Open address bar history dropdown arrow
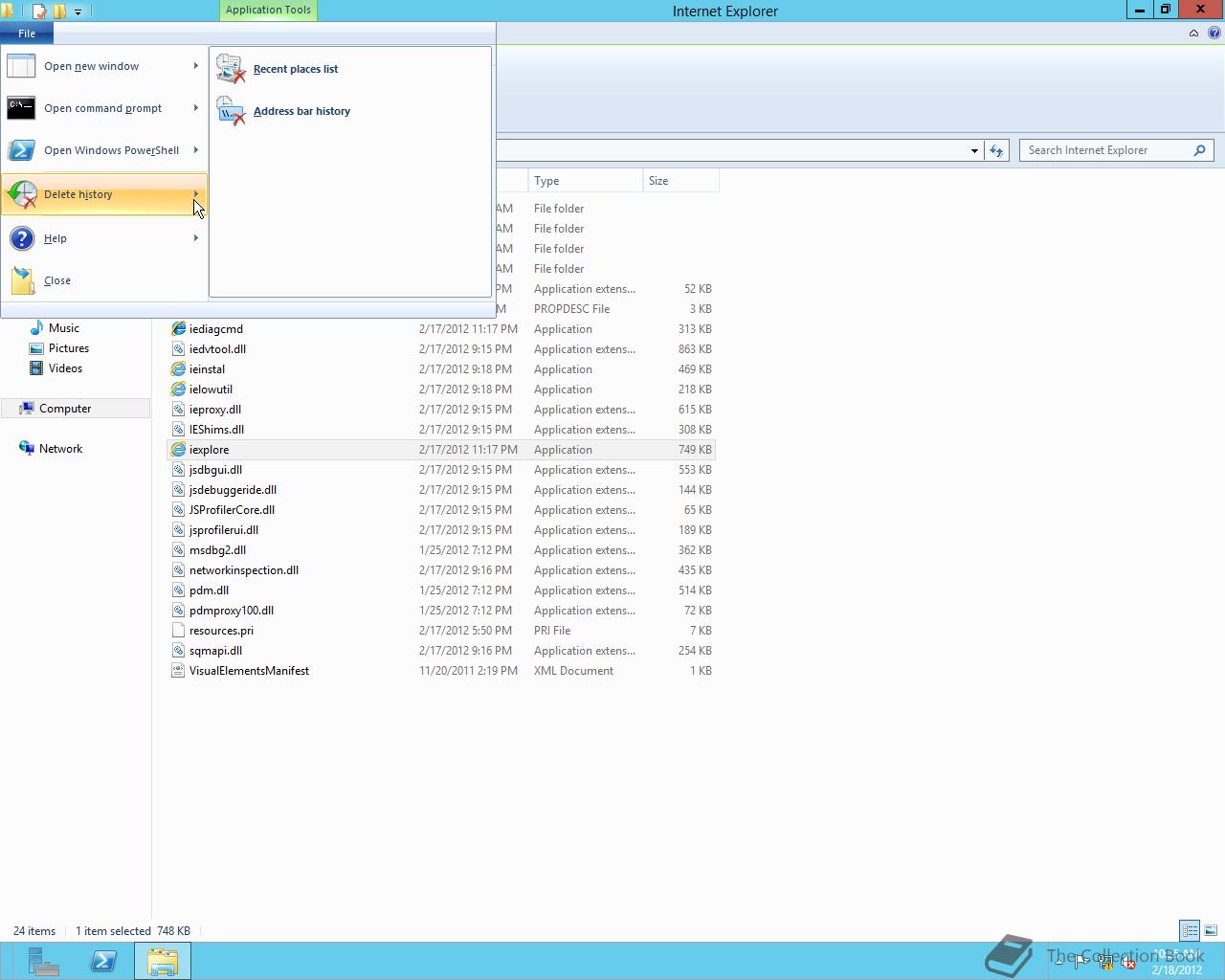The width and height of the screenshot is (1225, 980). point(974,150)
